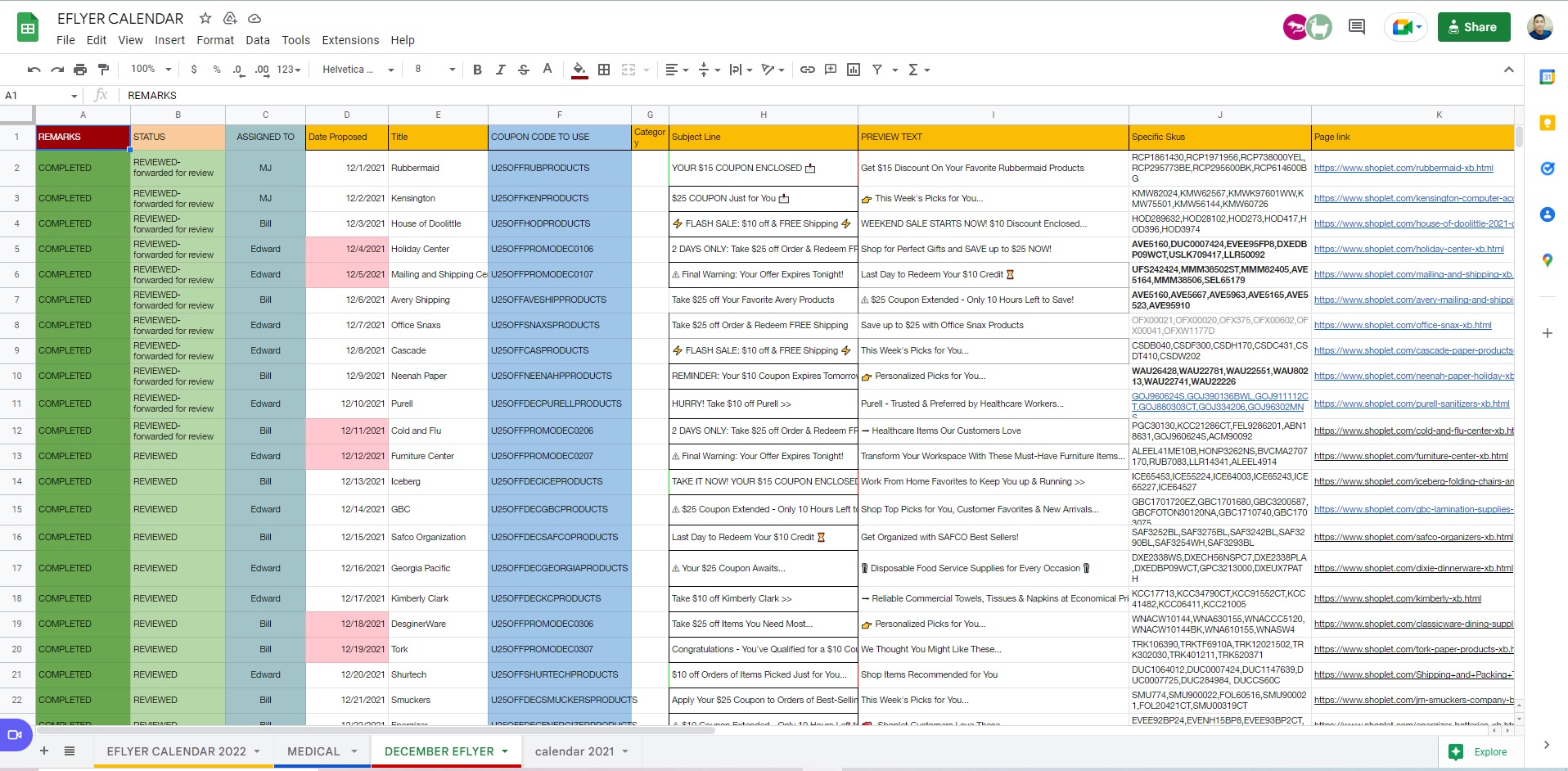Switch to the MEDICAL sheet
The height and width of the screenshot is (771, 1568).
pos(322,751)
